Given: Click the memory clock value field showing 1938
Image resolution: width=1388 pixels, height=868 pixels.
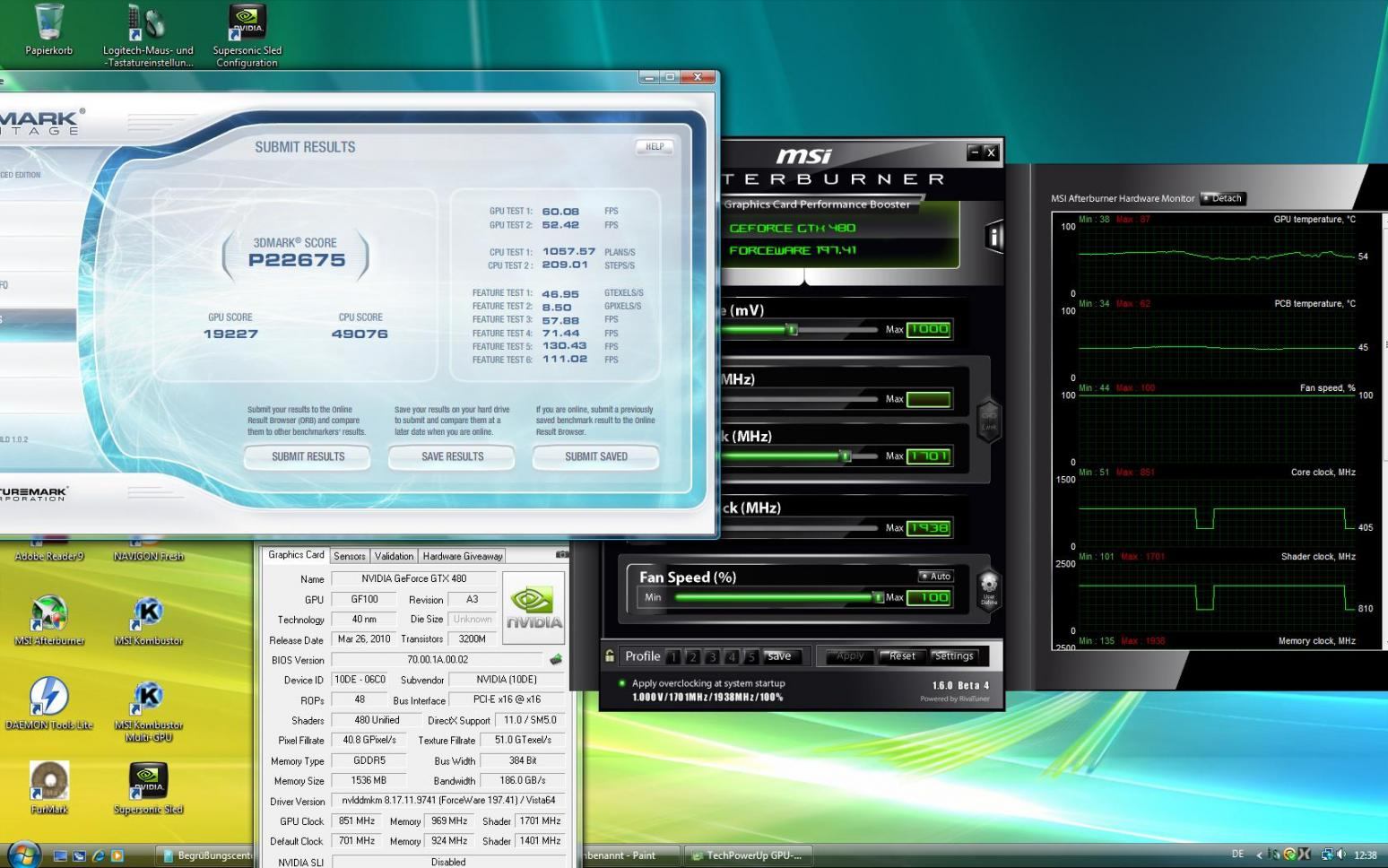Looking at the screenshot, I should click(928, 527).
